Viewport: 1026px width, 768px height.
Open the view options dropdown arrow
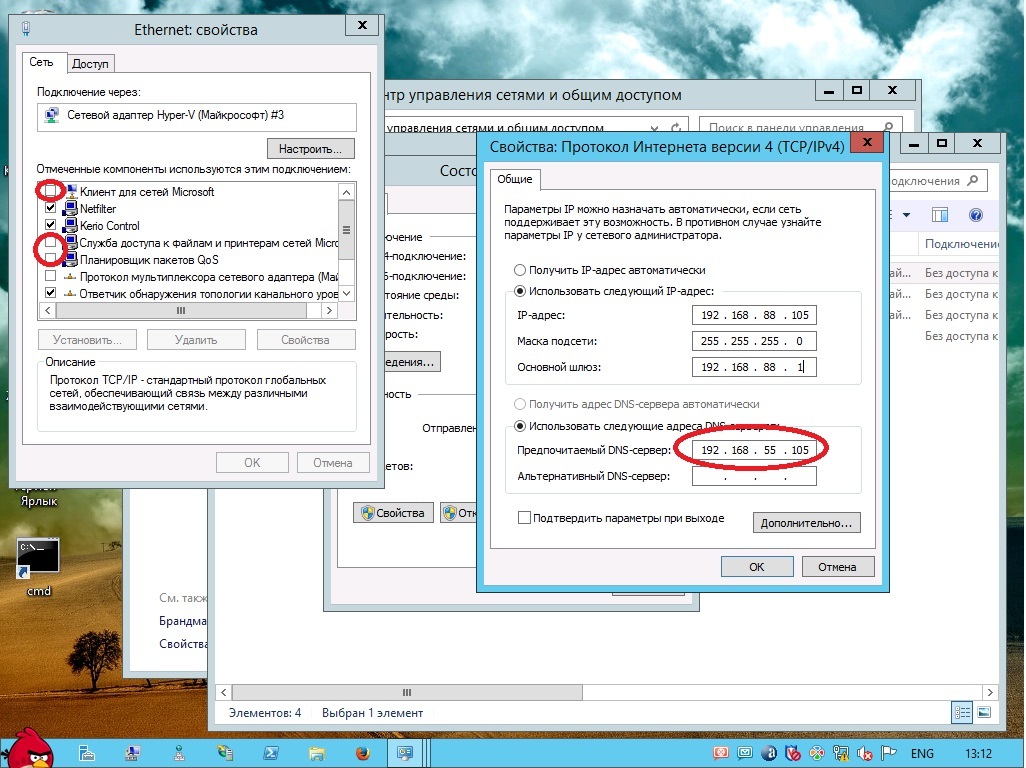coord(907,215)
